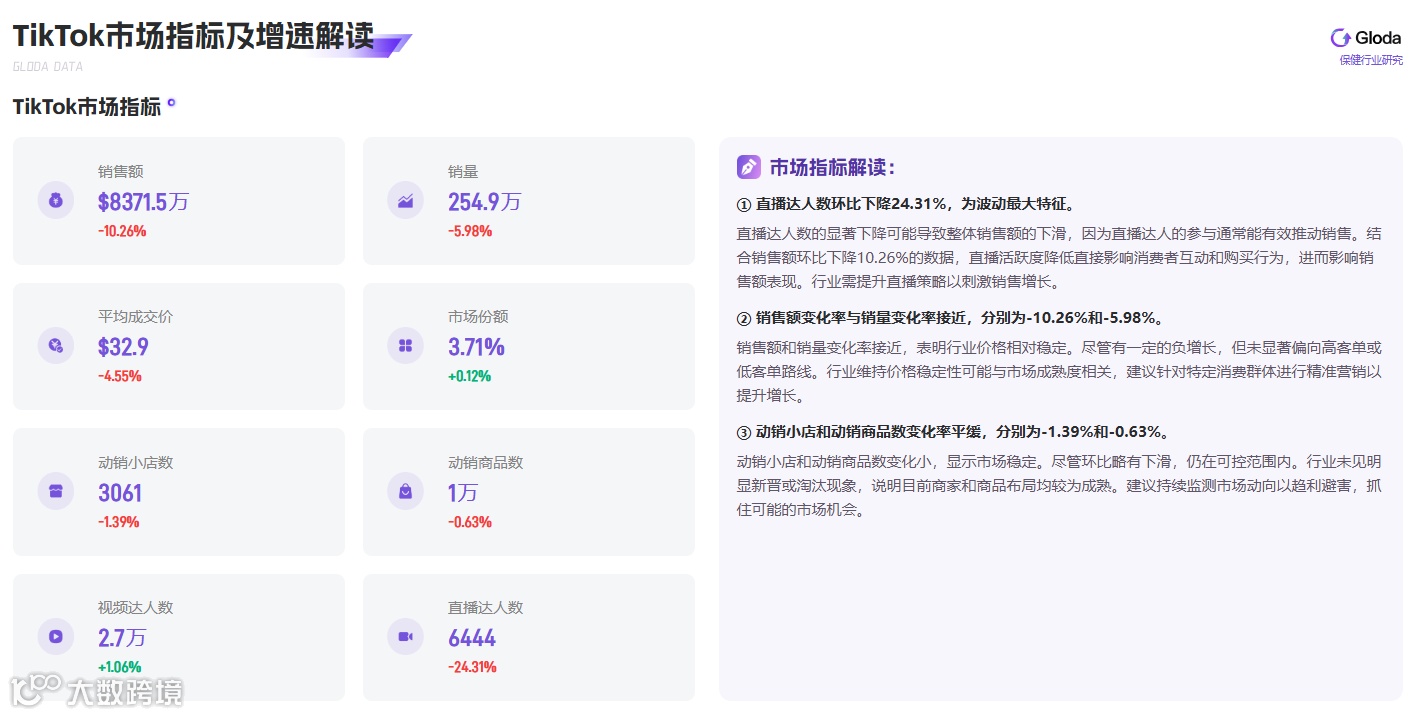Viewport: 1413px width, 716px height.
Task: Click the 254.9万 sales volume value
Action: 485,202
